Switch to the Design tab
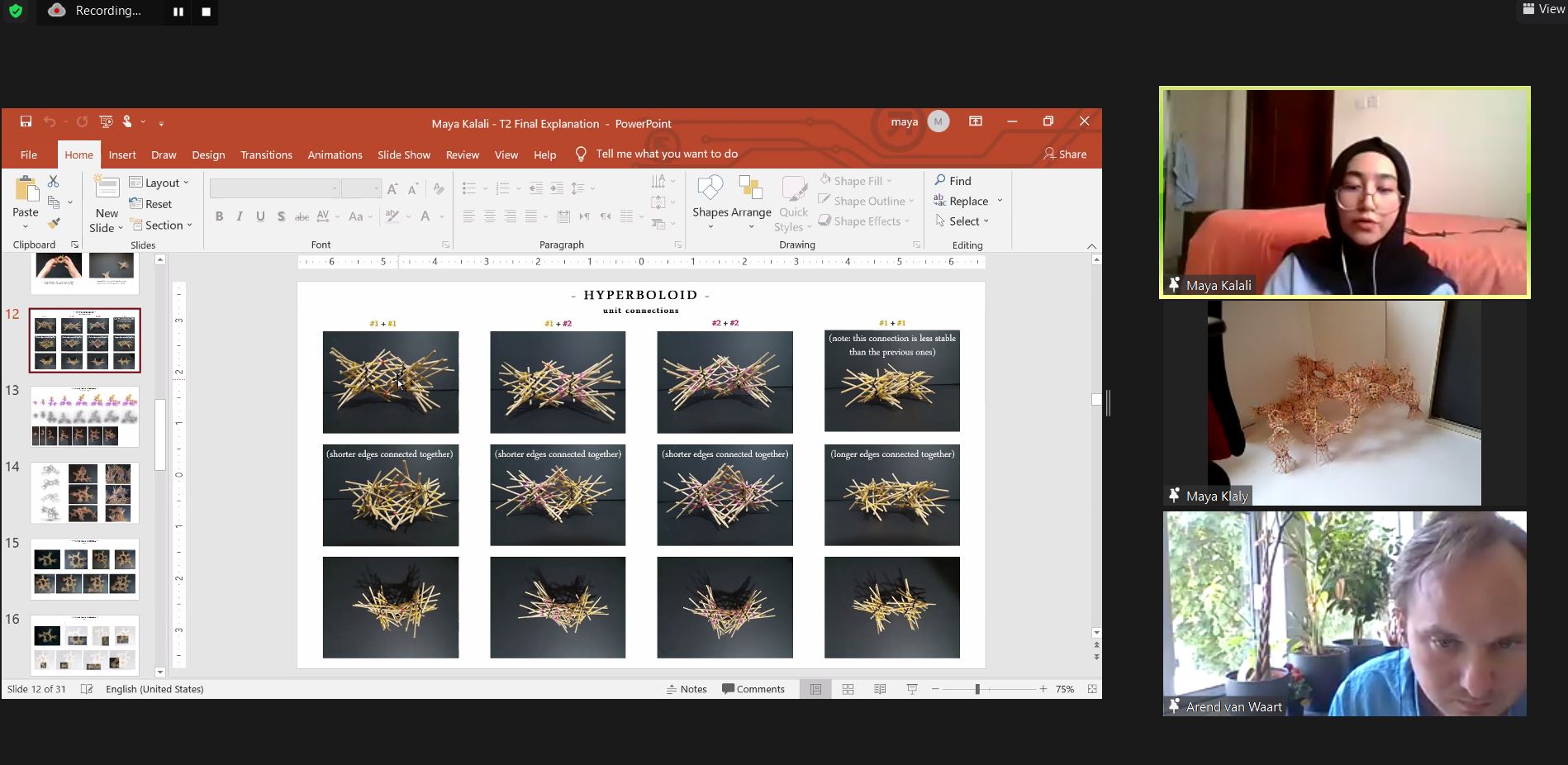Screen dimensions: 1568x765 click(x=208, y=154)
